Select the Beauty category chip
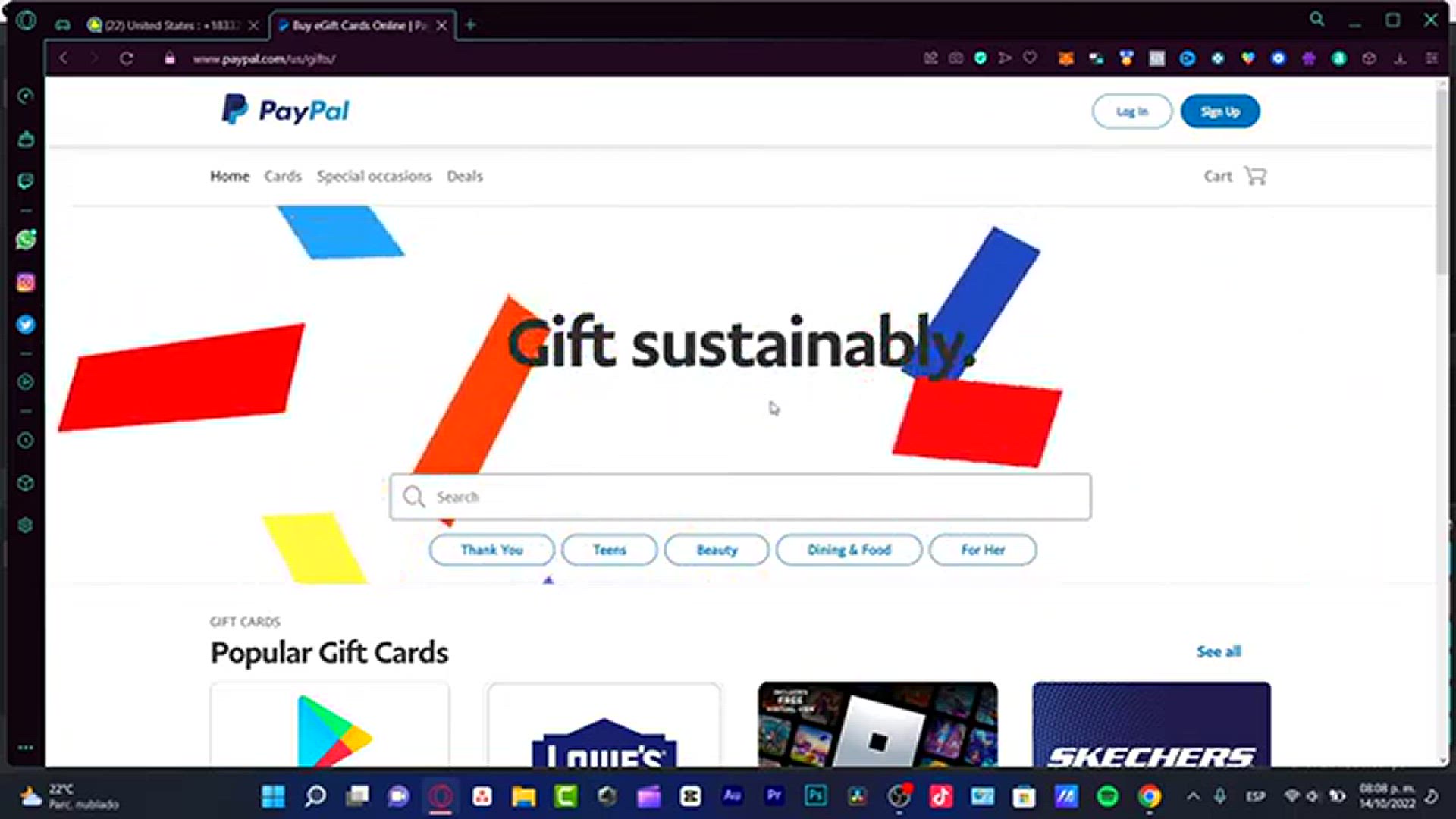Viewport: 1456px width, 819px height. (x=717, y=550)
